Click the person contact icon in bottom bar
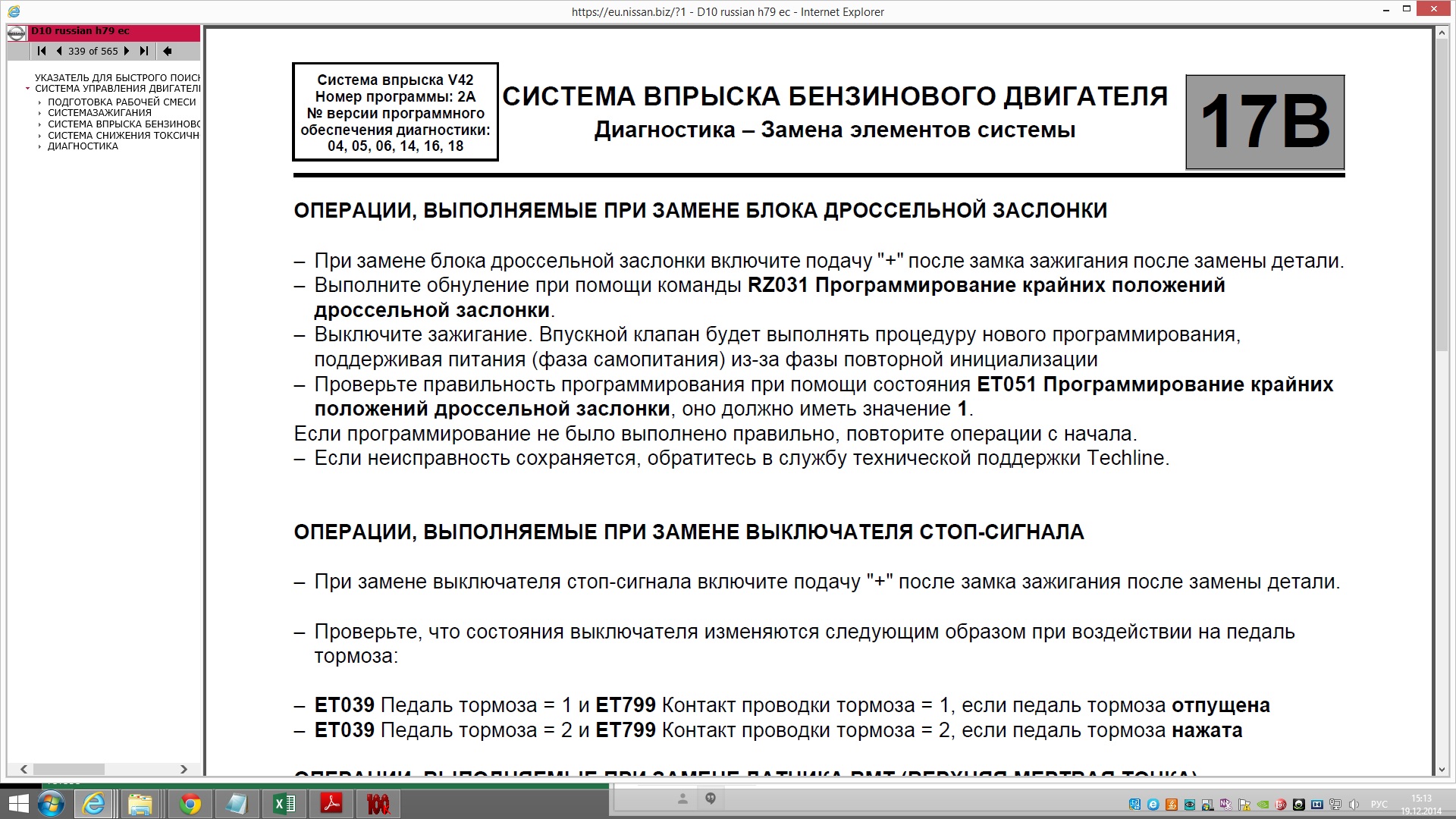This screenshot has height=819, width=1456. 682,799
